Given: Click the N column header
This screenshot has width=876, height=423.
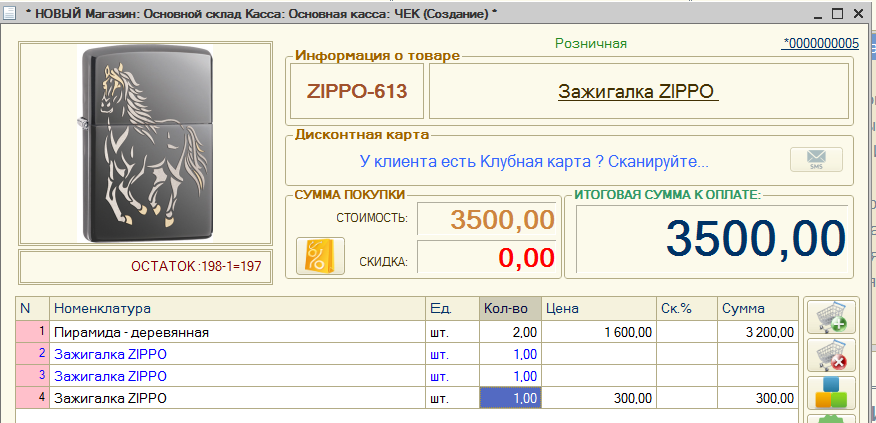Looking at the screenshot, I should pyautogui.click(x=33, y=308).
